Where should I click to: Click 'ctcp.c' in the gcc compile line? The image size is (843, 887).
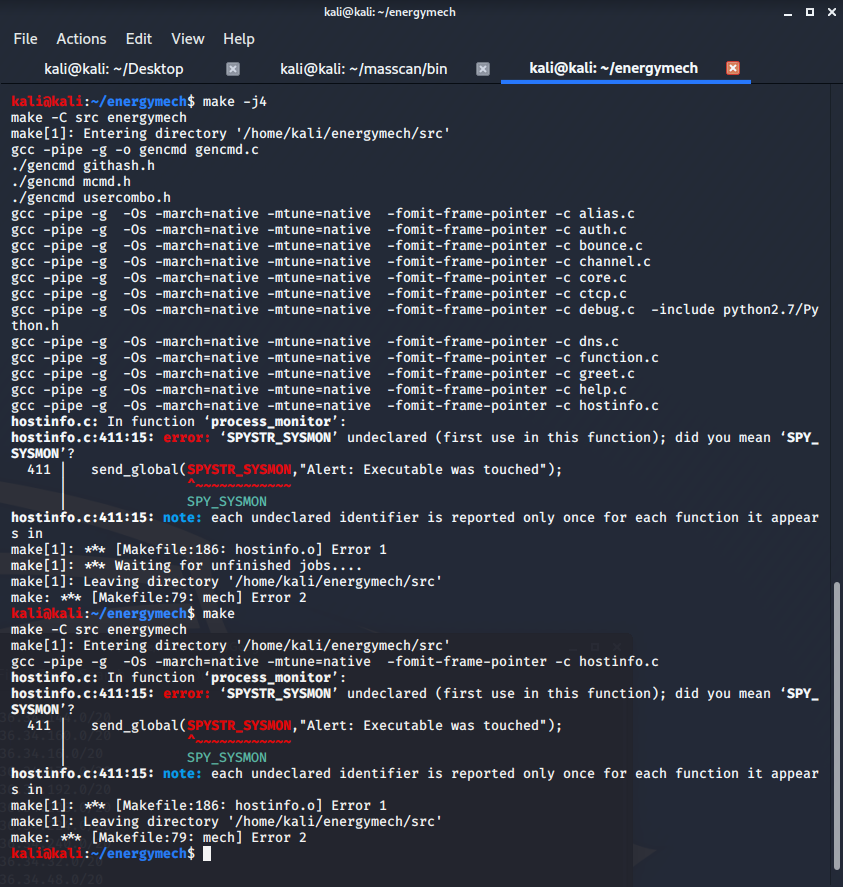tap(603, 294)
